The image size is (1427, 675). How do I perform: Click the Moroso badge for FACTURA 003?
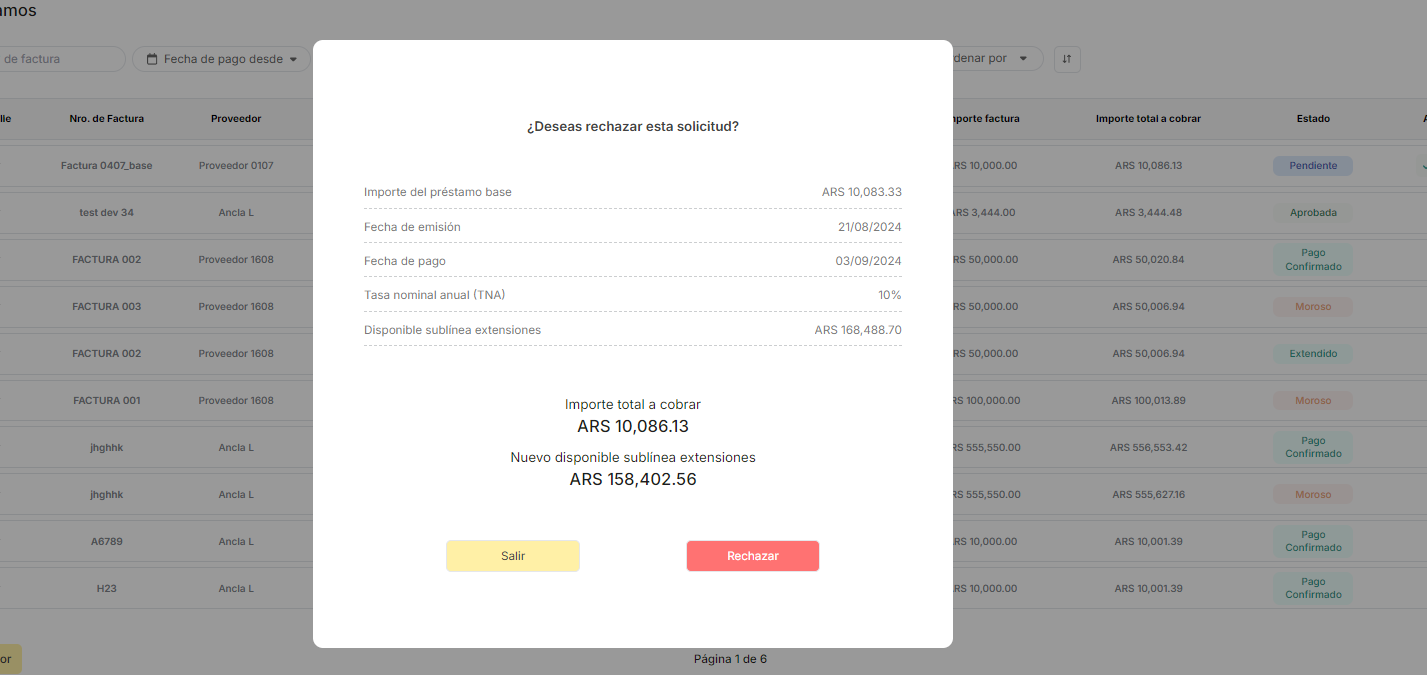[1312, 307]
